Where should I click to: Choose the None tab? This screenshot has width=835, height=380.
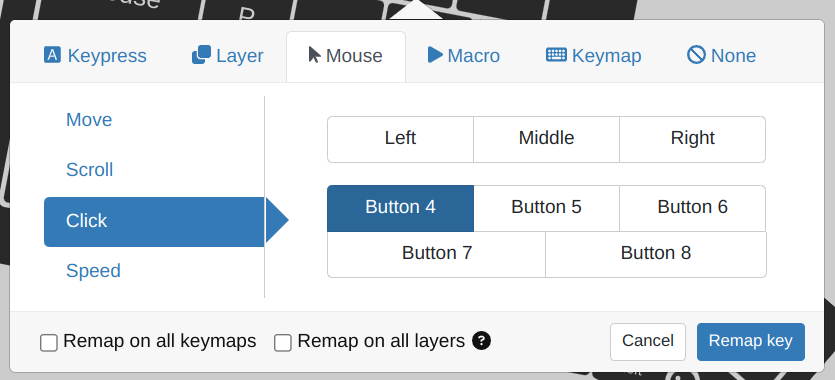pos(721,55)
